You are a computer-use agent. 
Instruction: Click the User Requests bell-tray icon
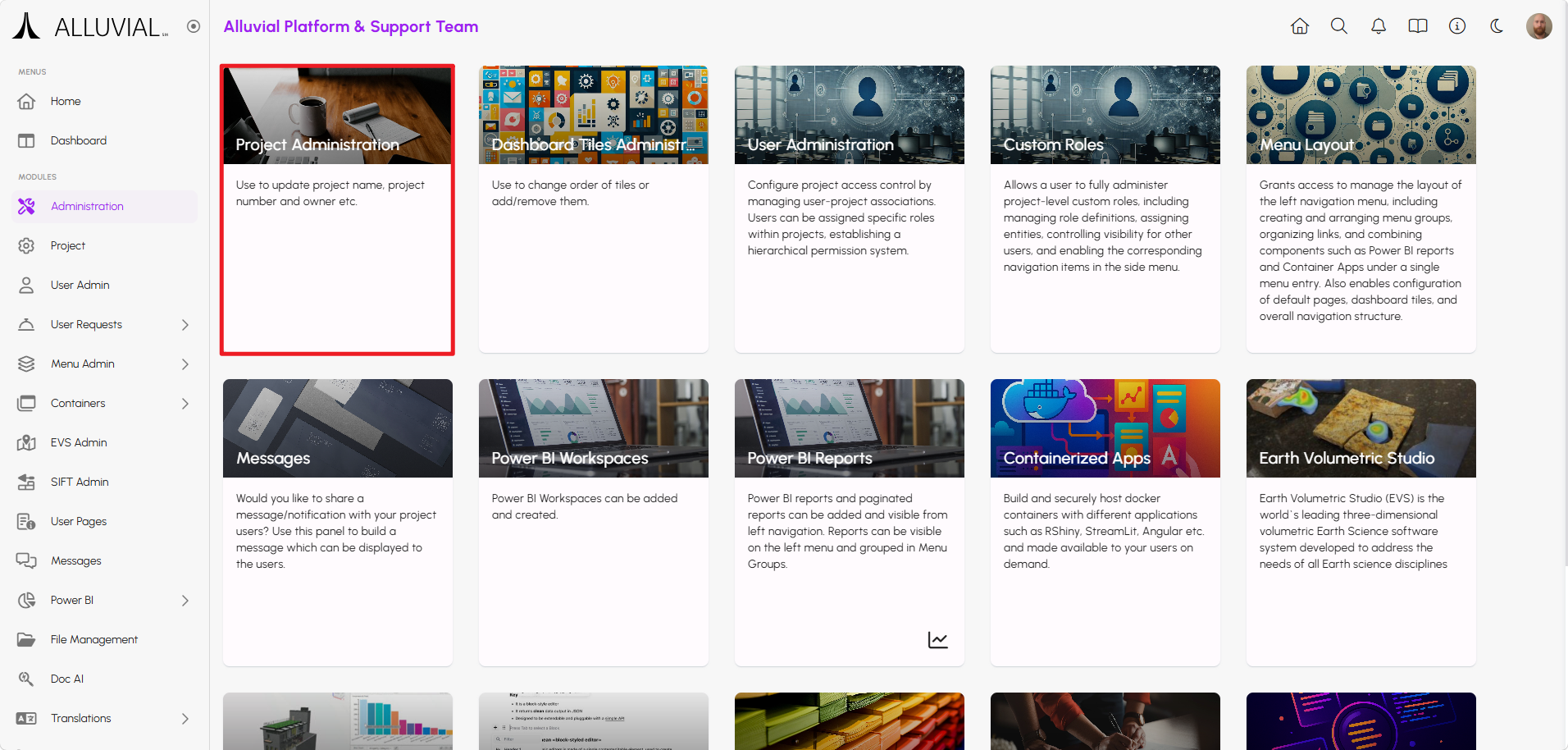(26, 324)
